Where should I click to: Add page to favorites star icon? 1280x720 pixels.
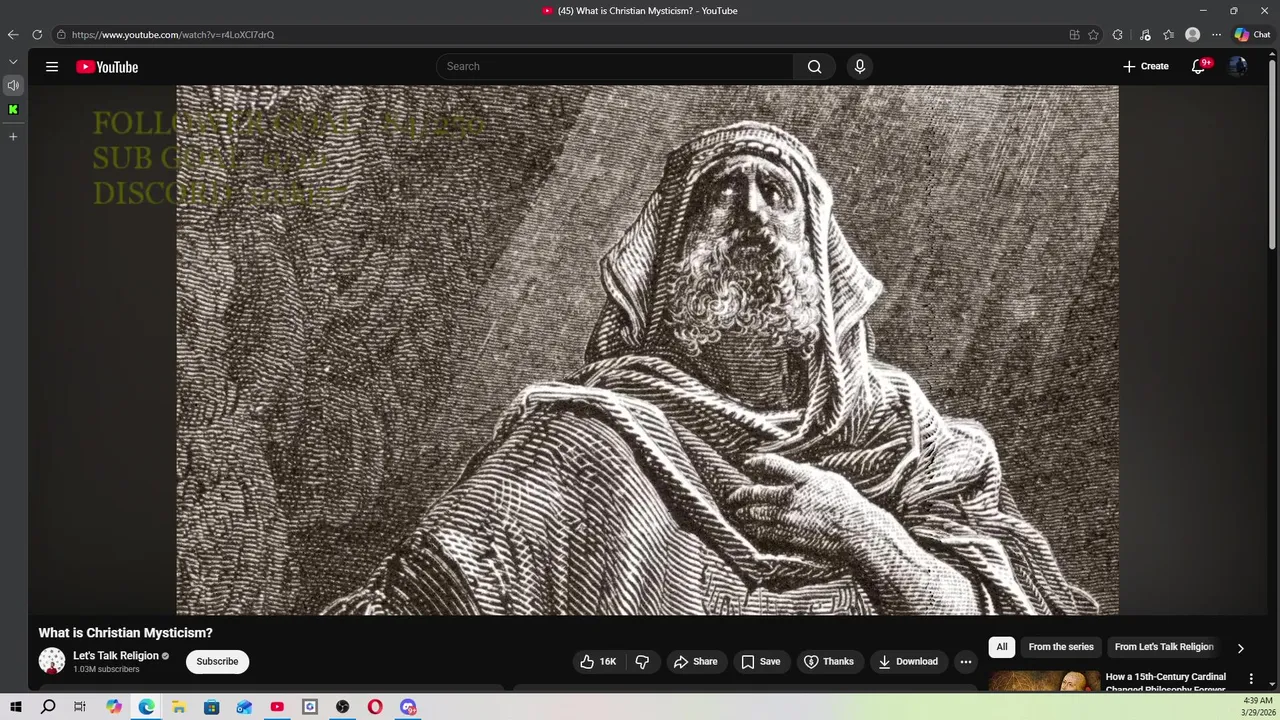[1094, 35]
